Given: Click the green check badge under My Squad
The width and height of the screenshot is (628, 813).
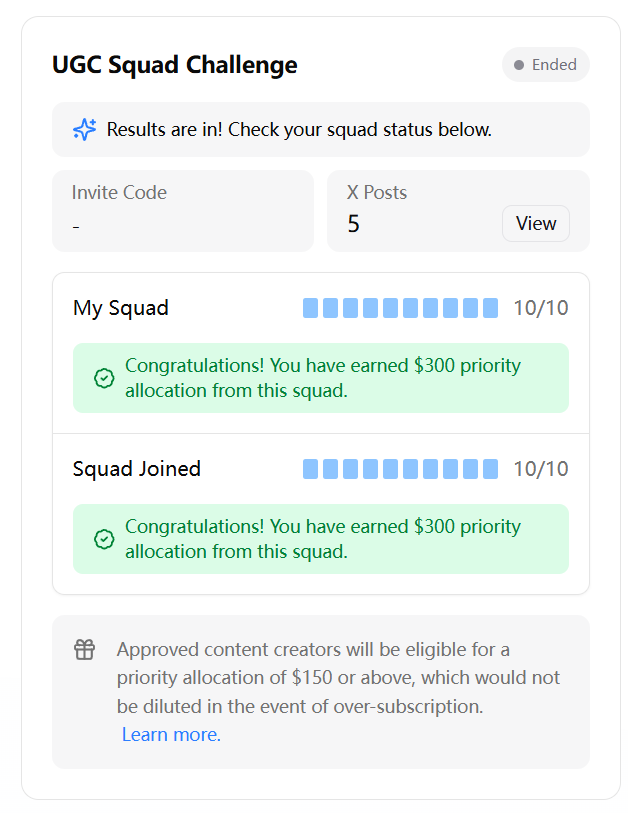Looking at the screenshot, I should (104, 378).
